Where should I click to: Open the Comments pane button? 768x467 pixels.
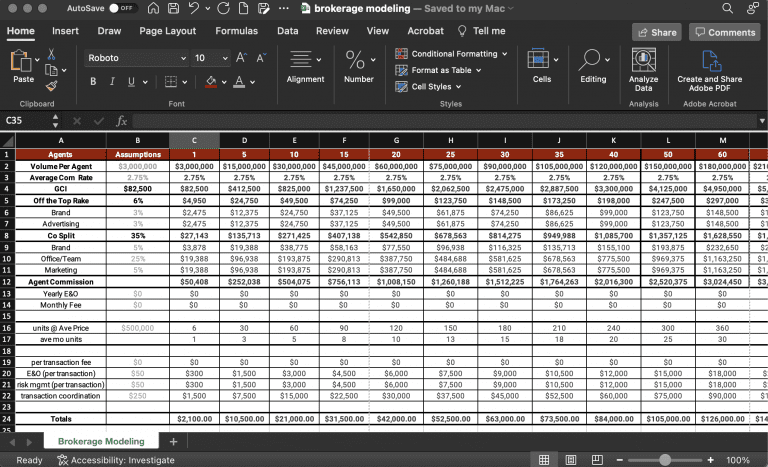coord(725,32)
